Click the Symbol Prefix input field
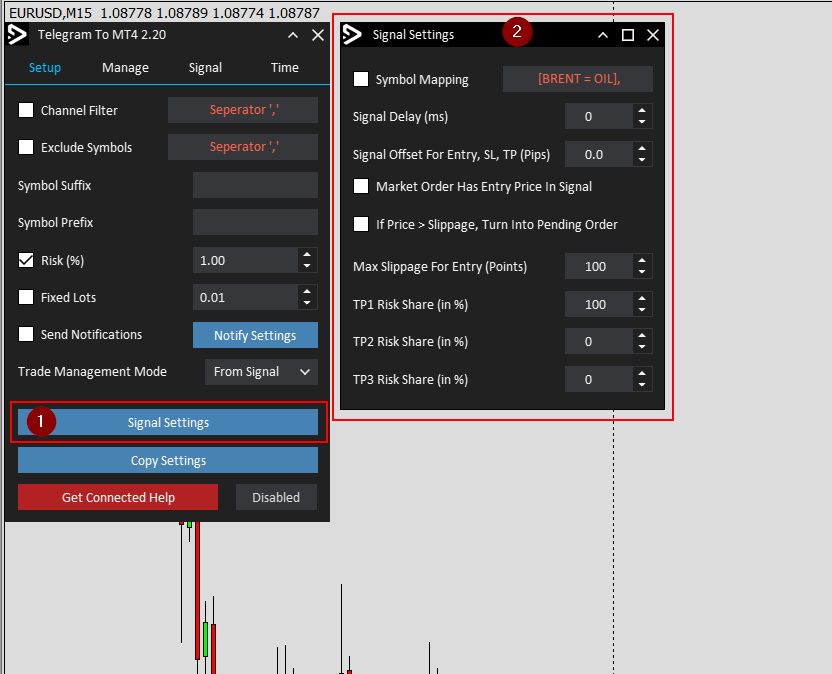The width and height of the screenshot is (832, 674). (255, 222)
